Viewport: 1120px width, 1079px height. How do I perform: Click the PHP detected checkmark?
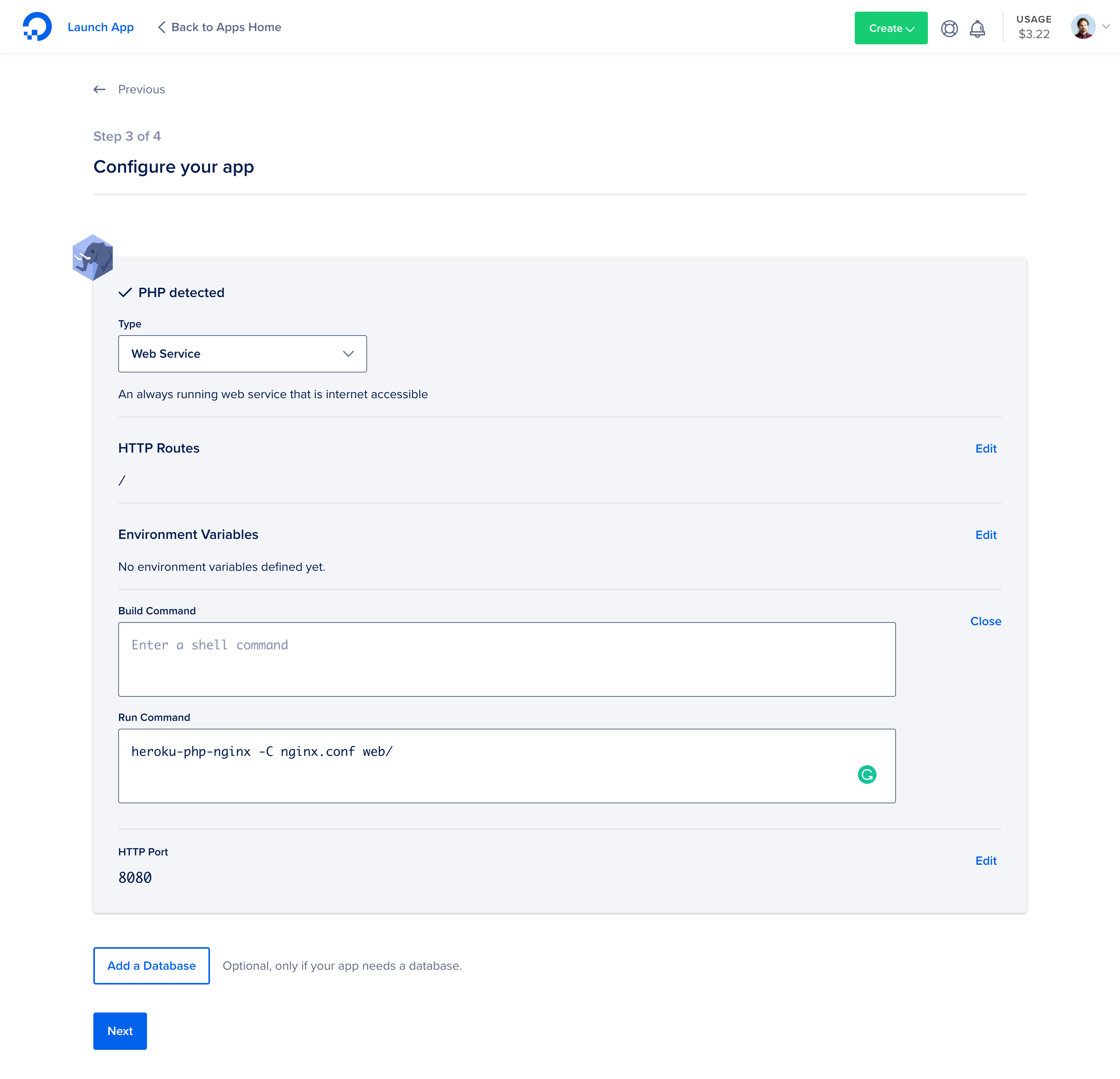pos(125,293)
